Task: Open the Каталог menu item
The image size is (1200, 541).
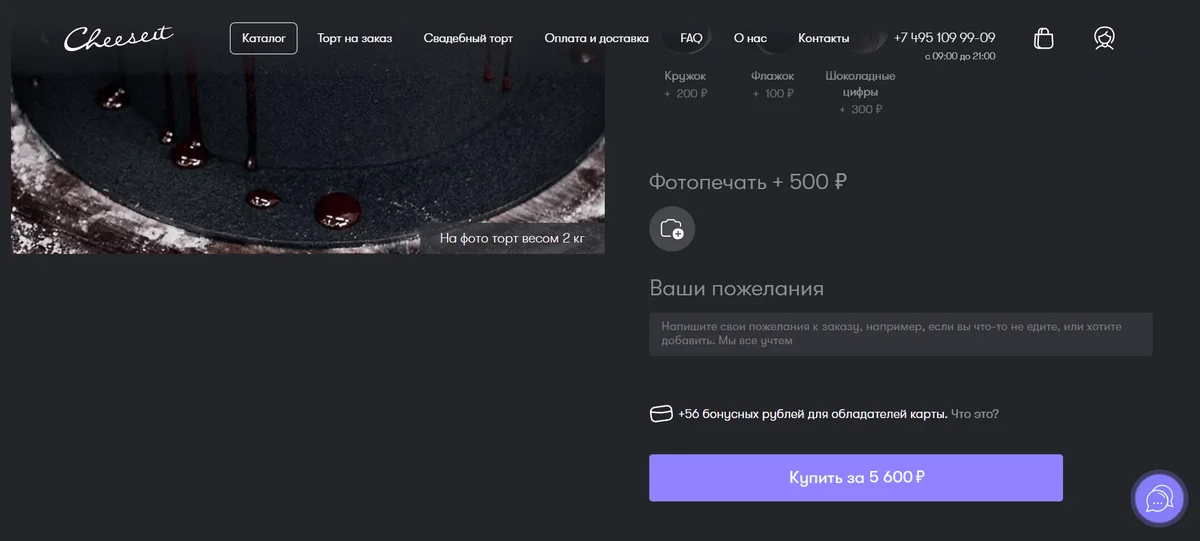Action: click(x=264, y=38)
